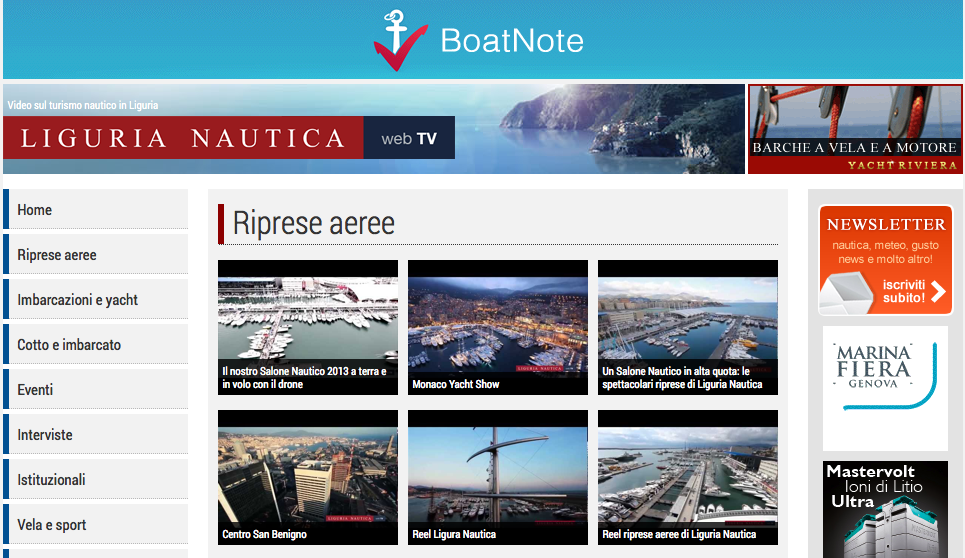Open Imbarcazioni e yacht section
The image size is (965, 558).
95,299
